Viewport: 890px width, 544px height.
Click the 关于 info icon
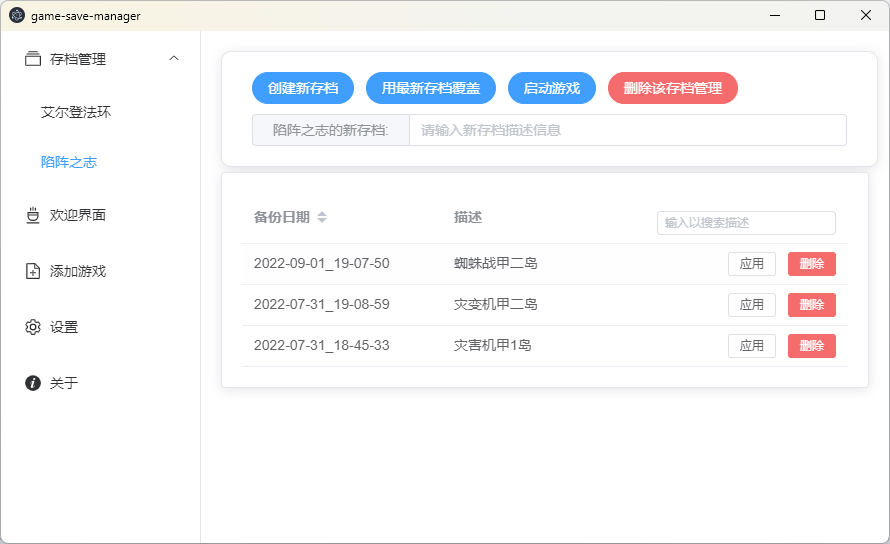pos(33,383)
